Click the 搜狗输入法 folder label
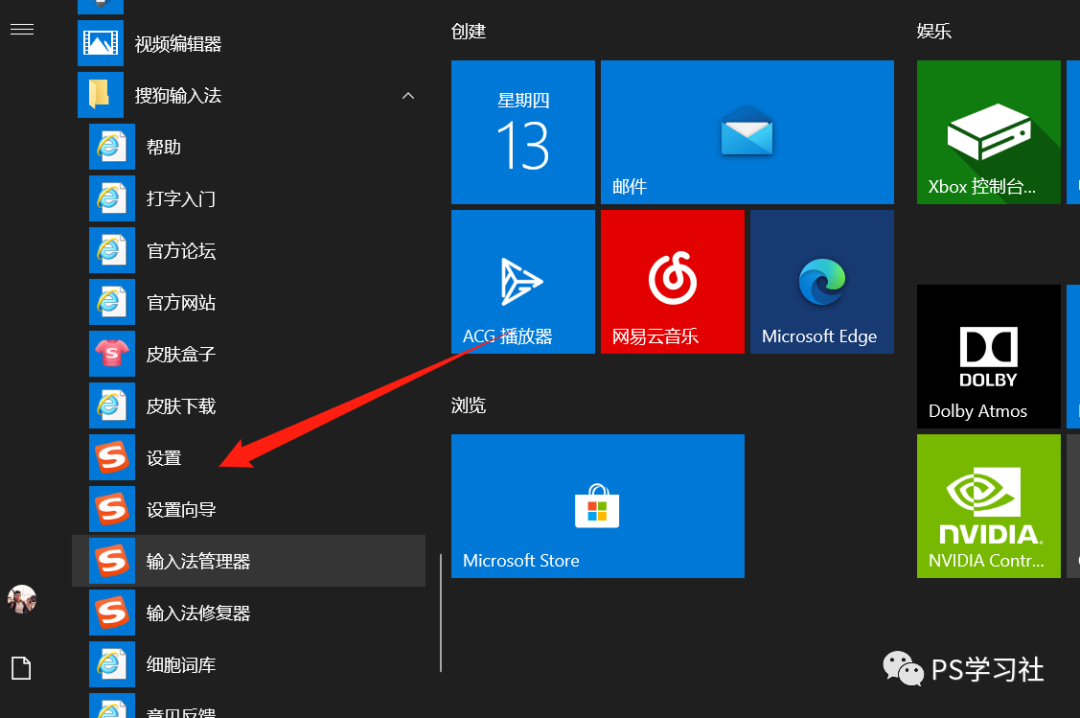Image resolution: width=1080 pixels, height=718 pixels. coord(178,96)
